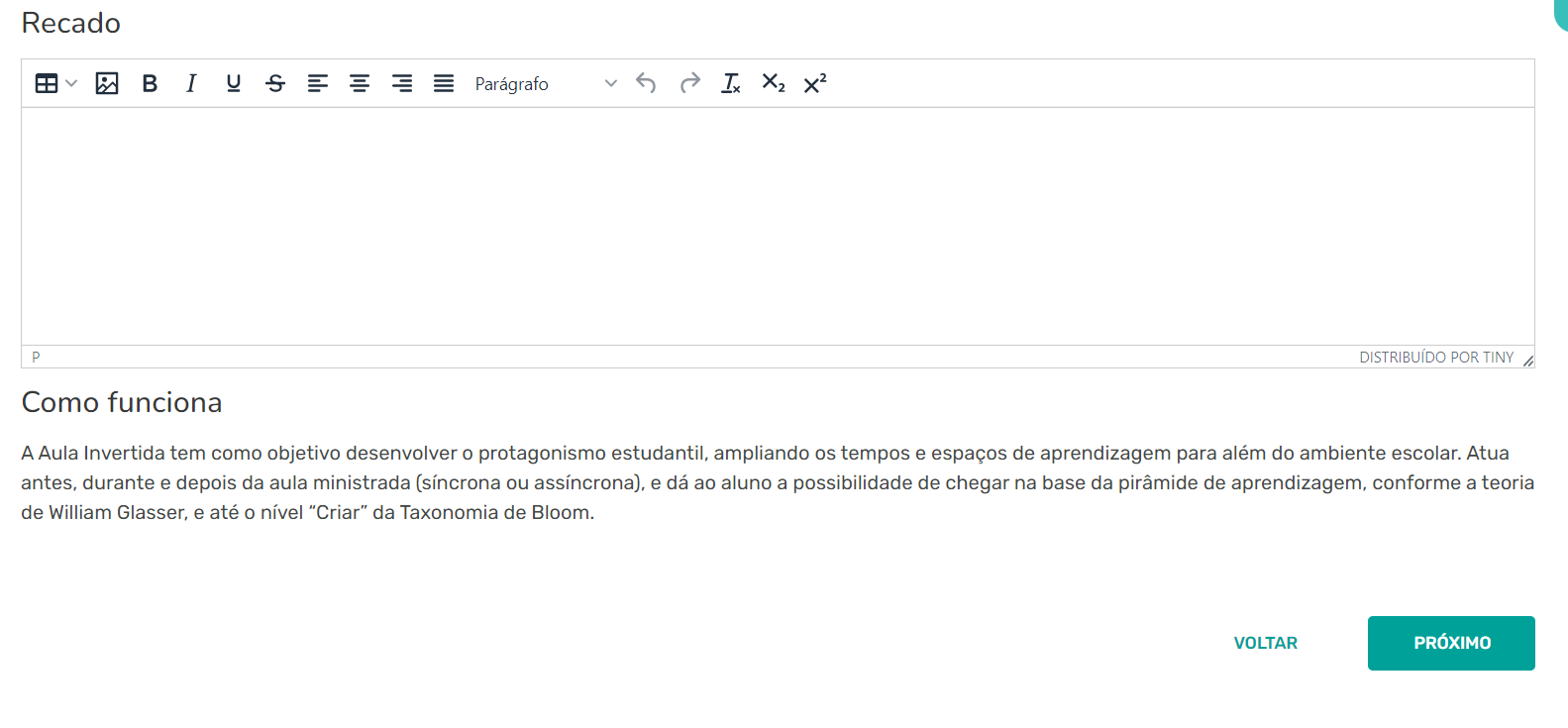The height and width of the screenshot is (728, 1568).
Task: Undo the last edit
Action: pos(646,83)
